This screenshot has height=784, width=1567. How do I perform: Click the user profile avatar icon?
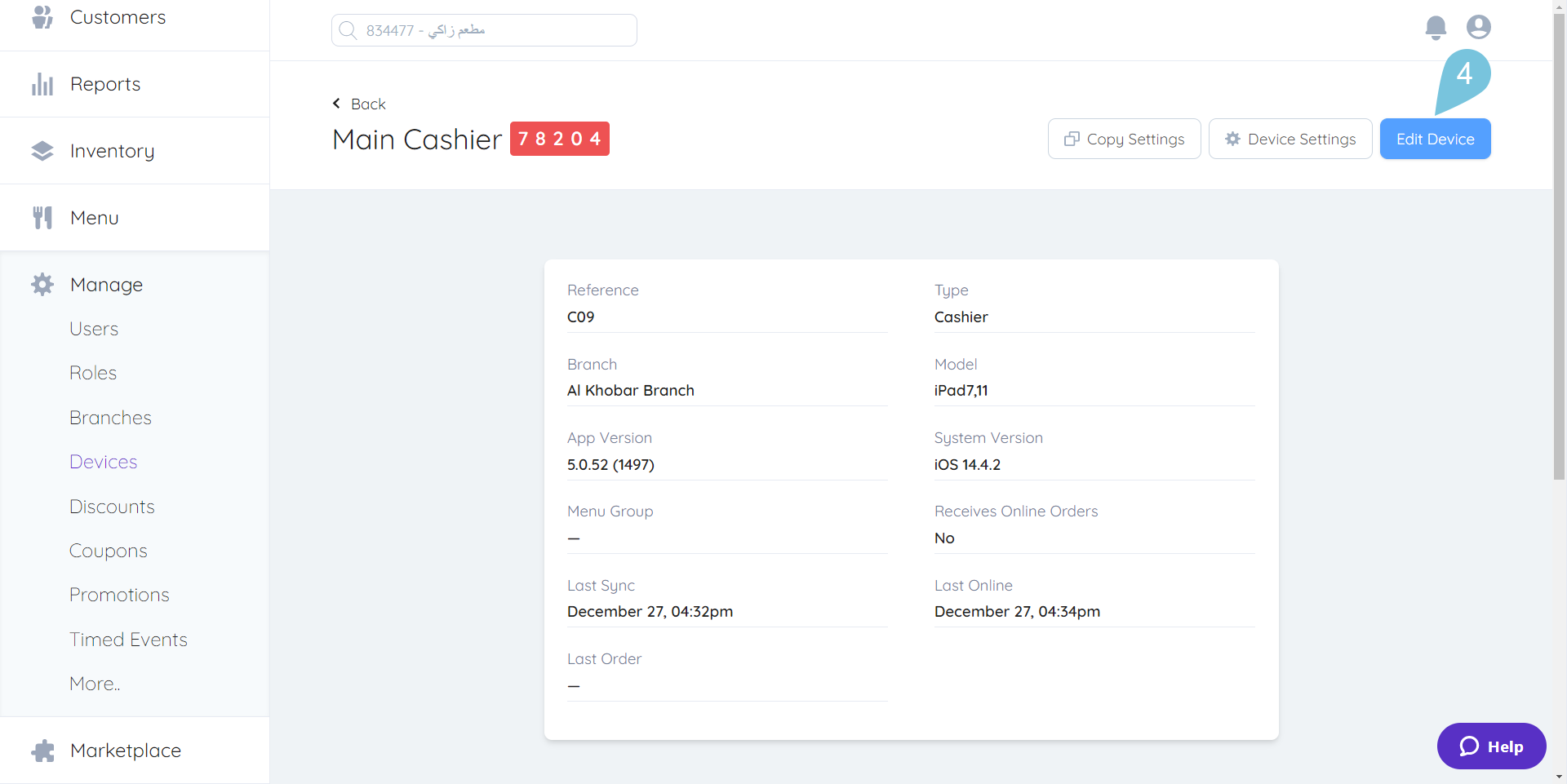pos(1478,27)
